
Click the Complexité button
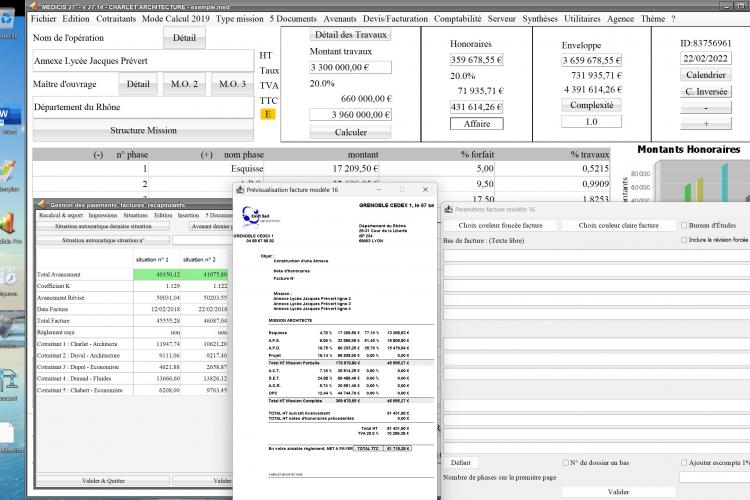pyautogui.click(x=592, y=105)
